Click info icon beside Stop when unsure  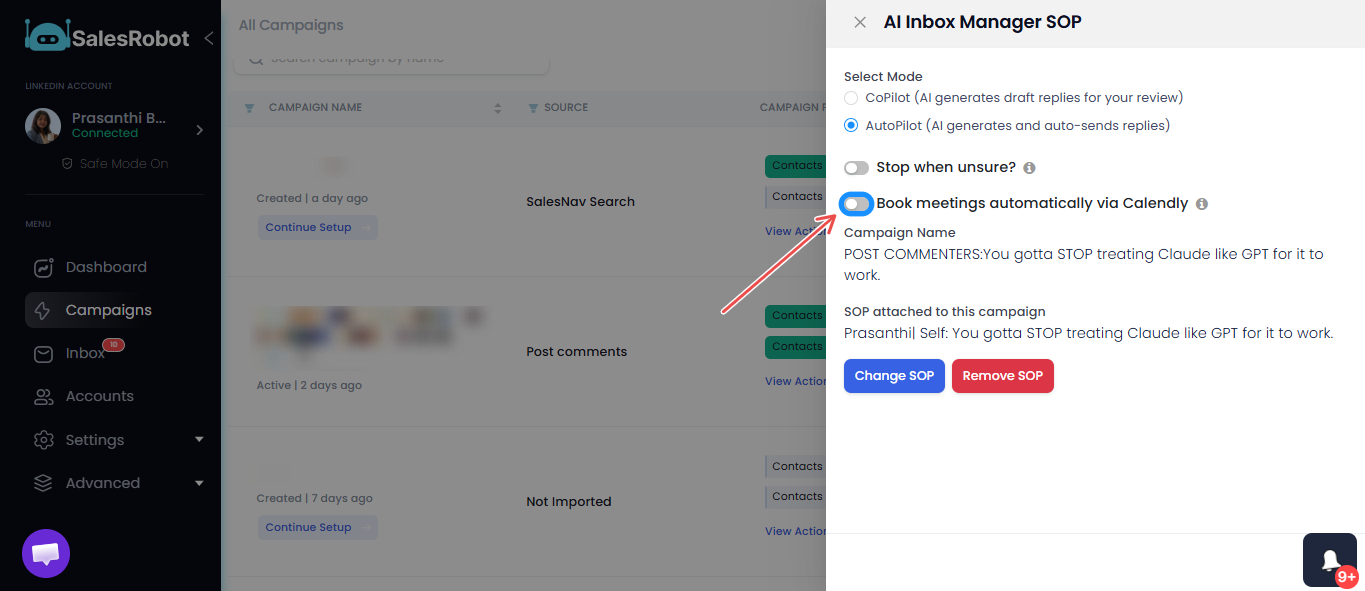(x=1029, y=168)
